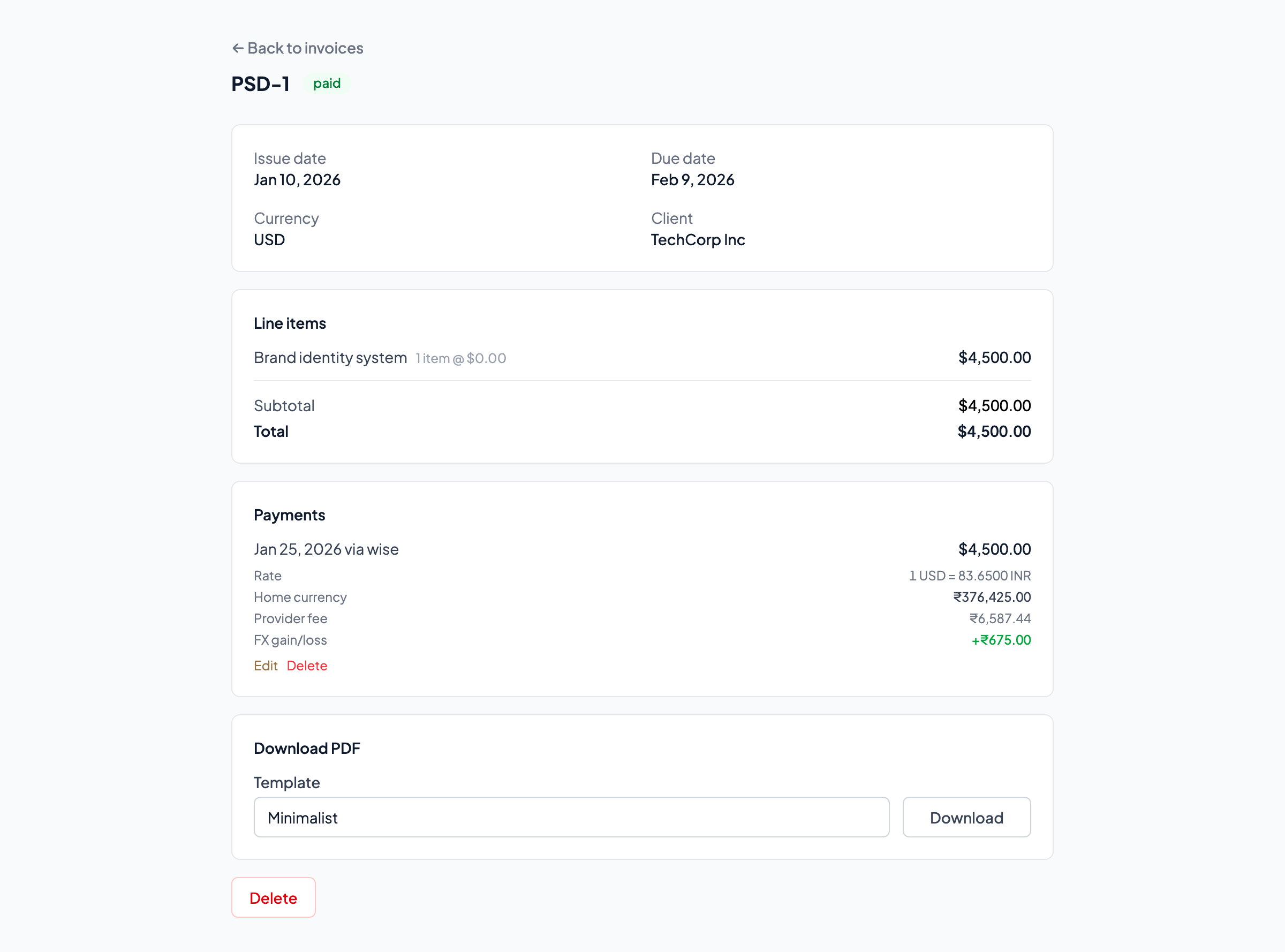The height and width of the screenshot is (952, 1285).
Task: Delete the Jan 25 payment entry
Action: pos(307,666)
